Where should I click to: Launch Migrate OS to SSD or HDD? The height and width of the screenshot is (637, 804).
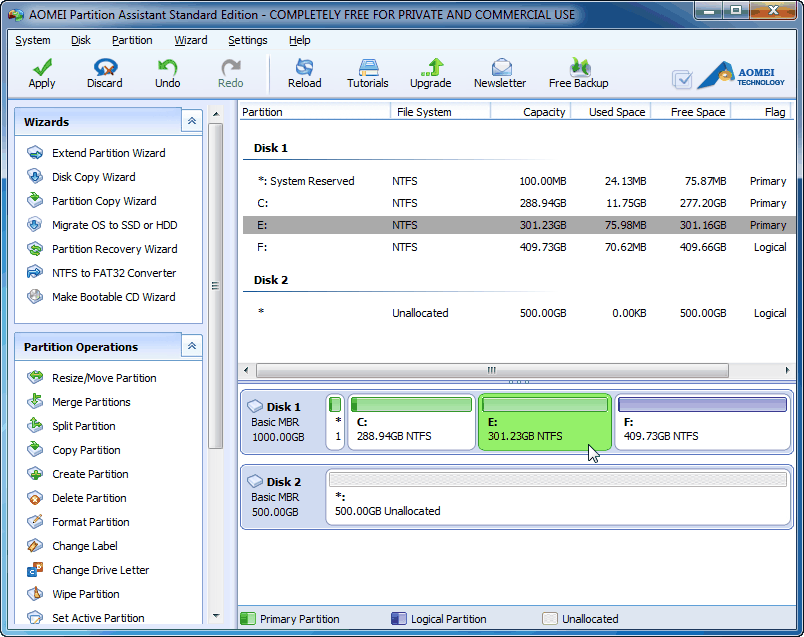pyautogui.click(x=114, y=225)
